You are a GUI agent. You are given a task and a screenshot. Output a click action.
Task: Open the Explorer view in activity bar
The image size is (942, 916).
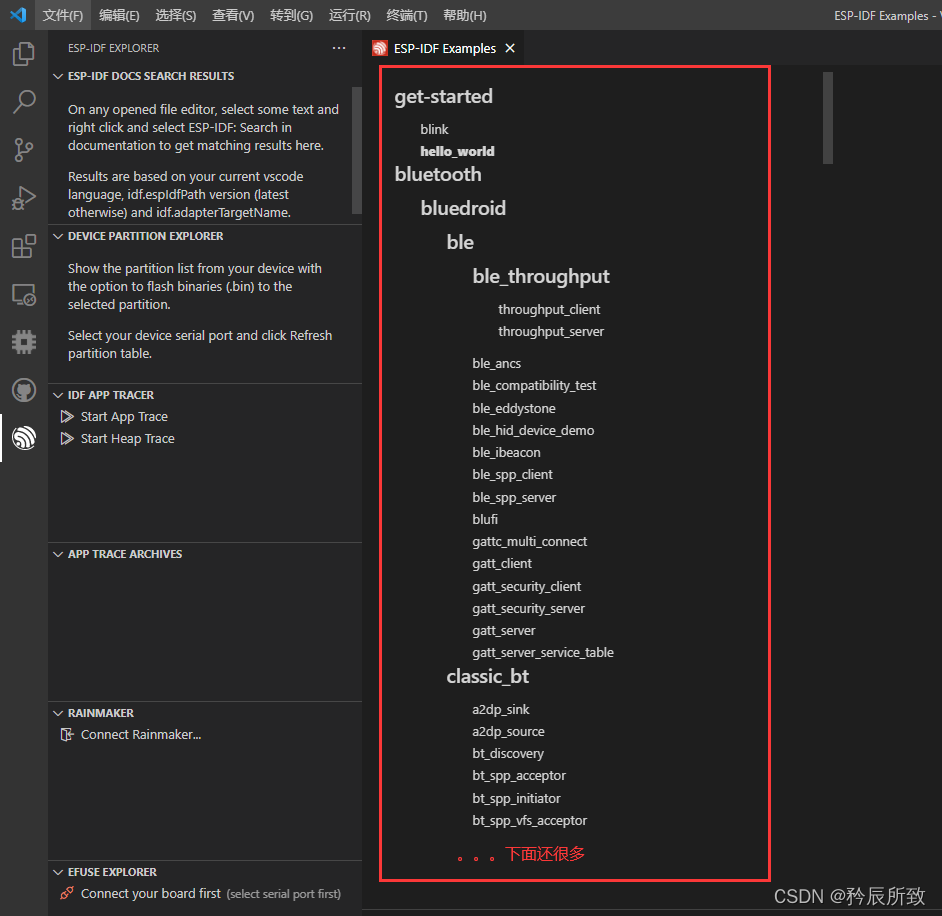(x=24, y=54)
